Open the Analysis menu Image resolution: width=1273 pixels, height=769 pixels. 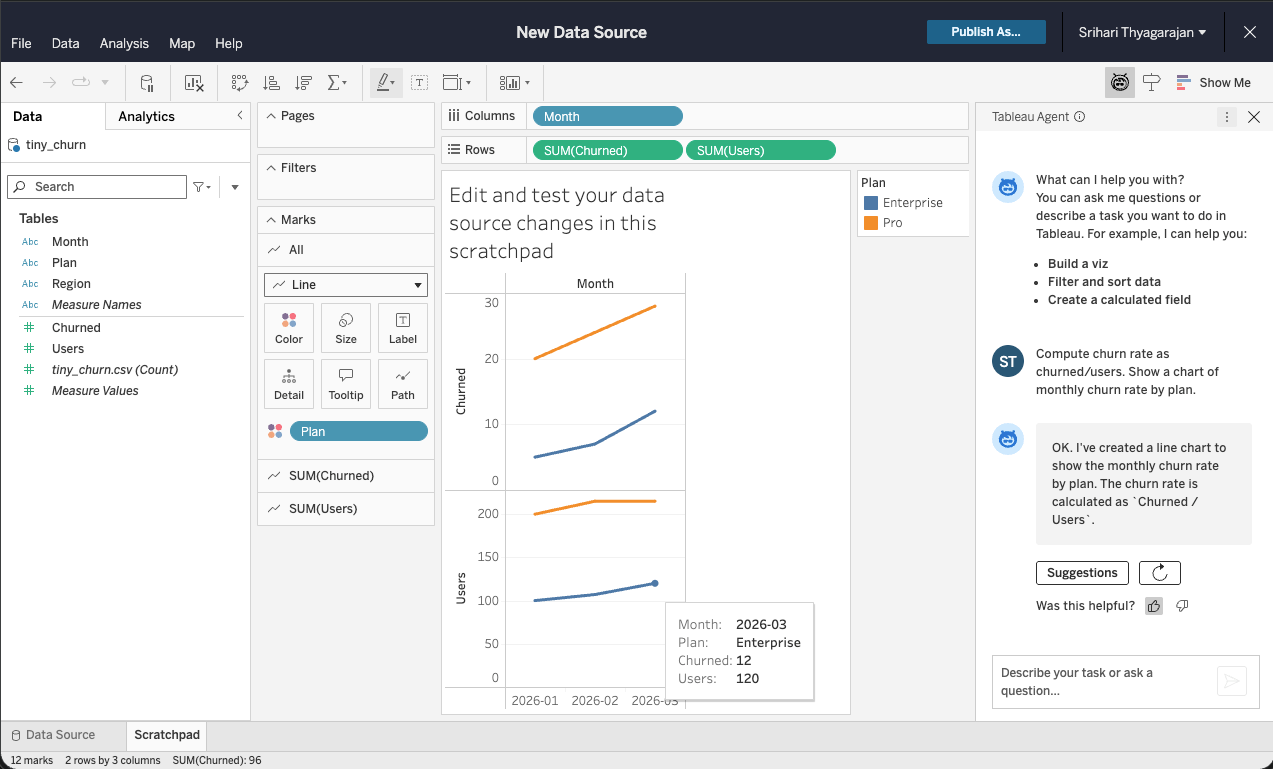click(x=124, y=43)
